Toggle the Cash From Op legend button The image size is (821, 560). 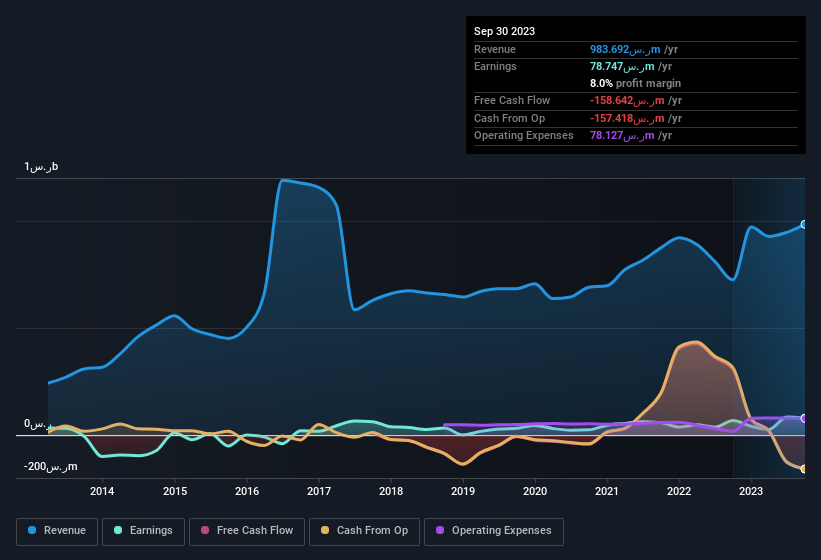tap(364, 531)
